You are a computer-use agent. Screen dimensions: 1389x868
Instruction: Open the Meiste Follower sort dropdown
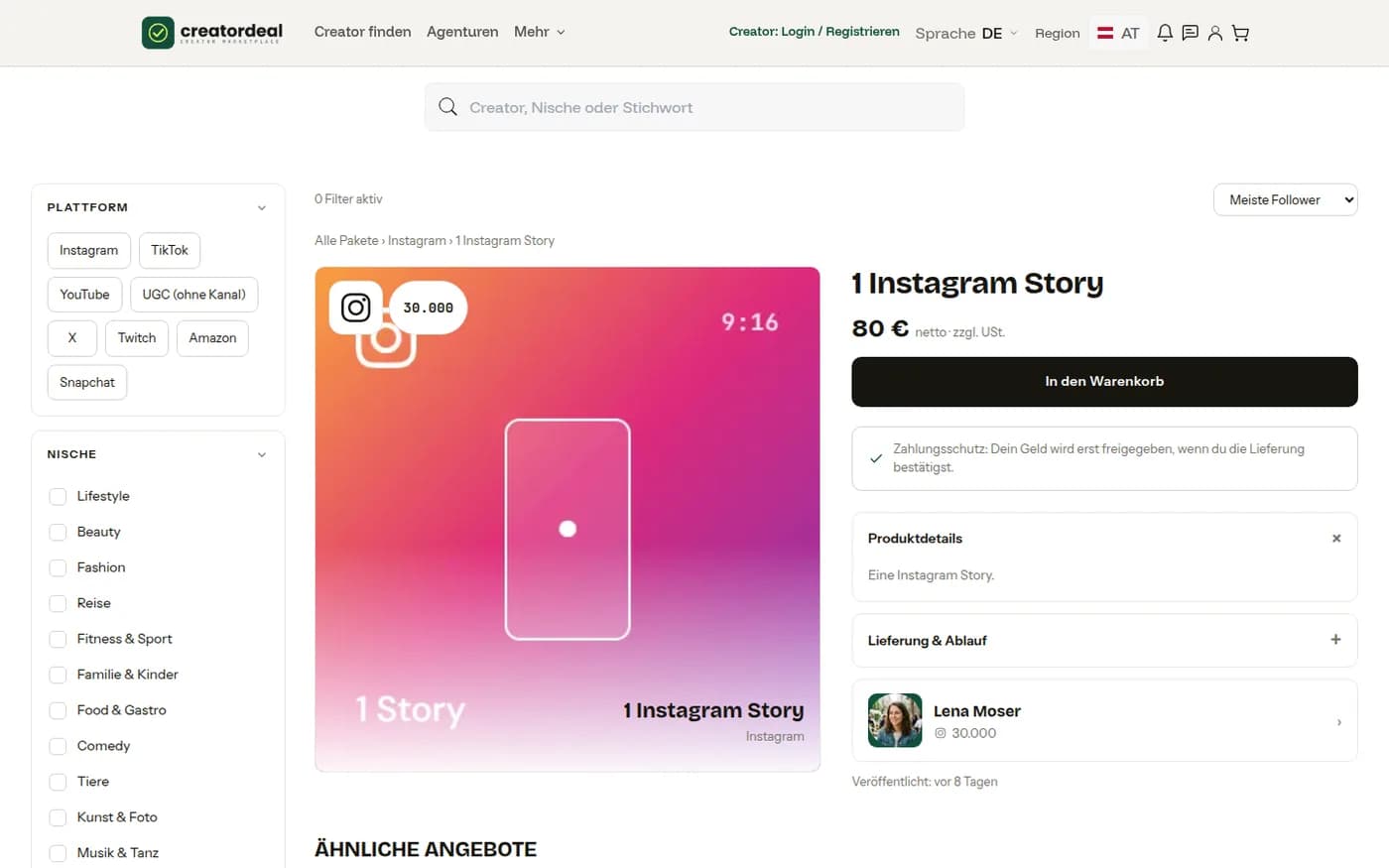[1285, 199]
